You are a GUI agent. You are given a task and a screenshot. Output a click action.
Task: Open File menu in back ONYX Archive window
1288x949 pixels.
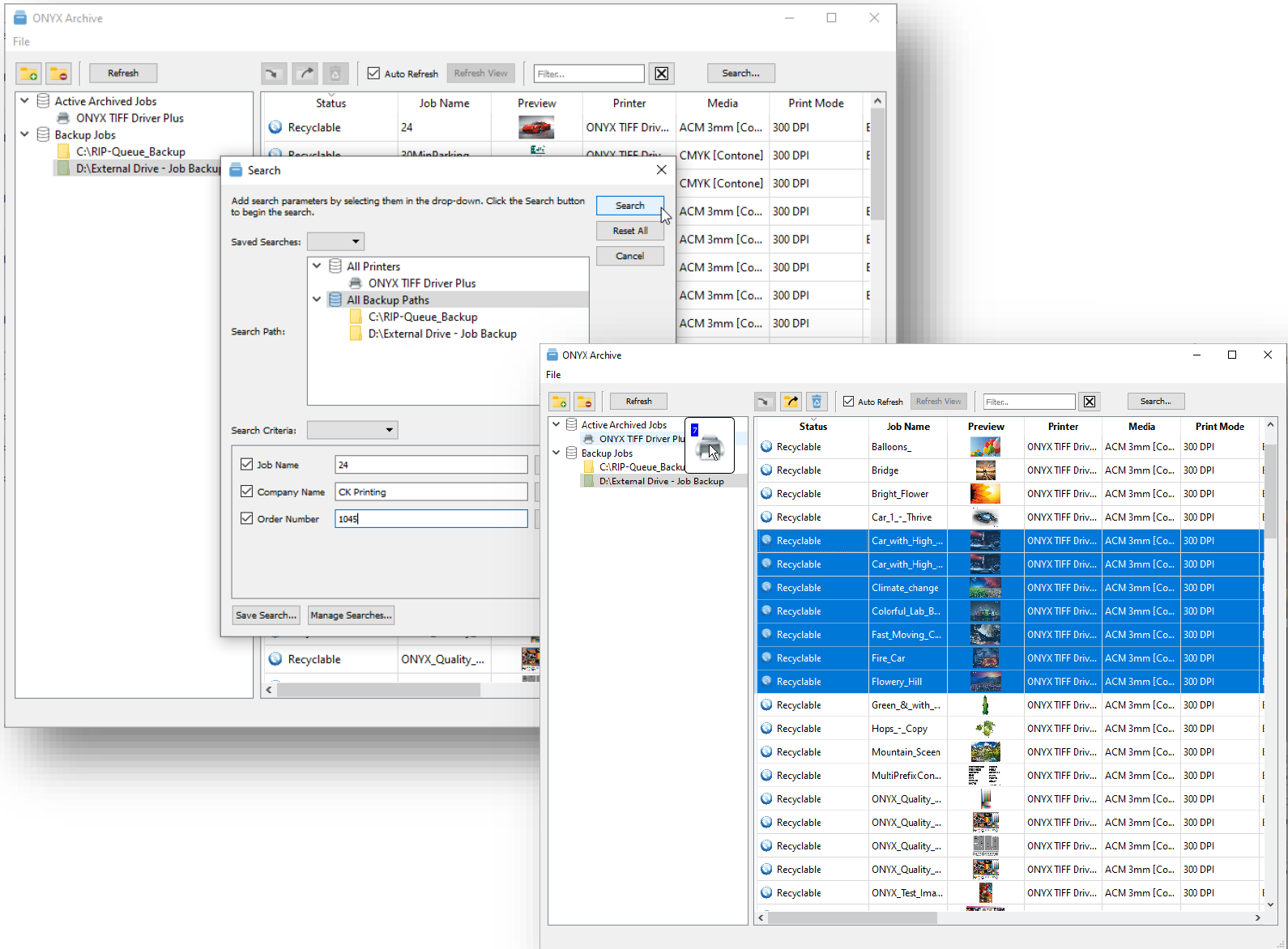[x=21, y=41]
